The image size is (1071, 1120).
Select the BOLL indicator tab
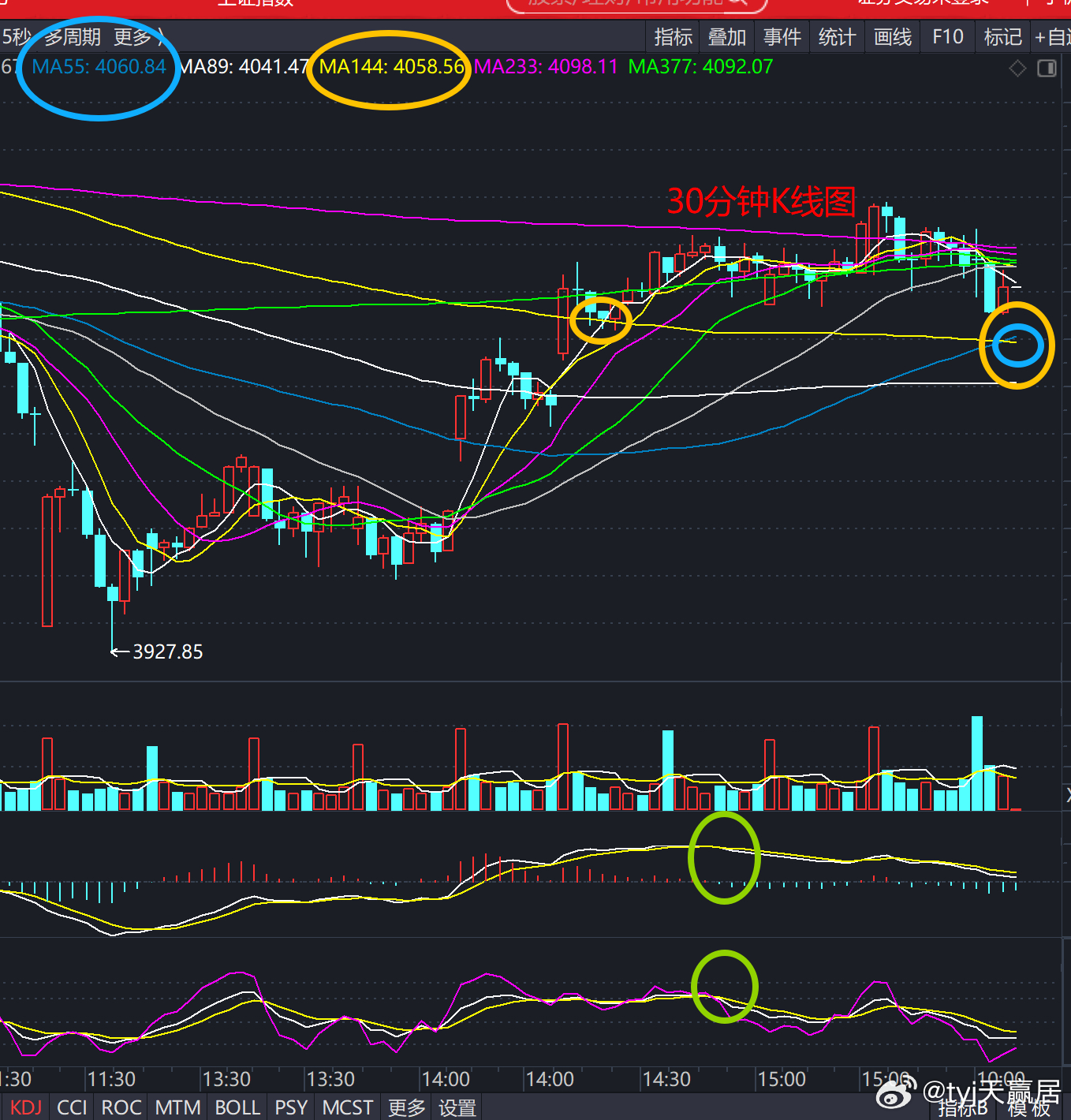click(x=237, y=1107)
